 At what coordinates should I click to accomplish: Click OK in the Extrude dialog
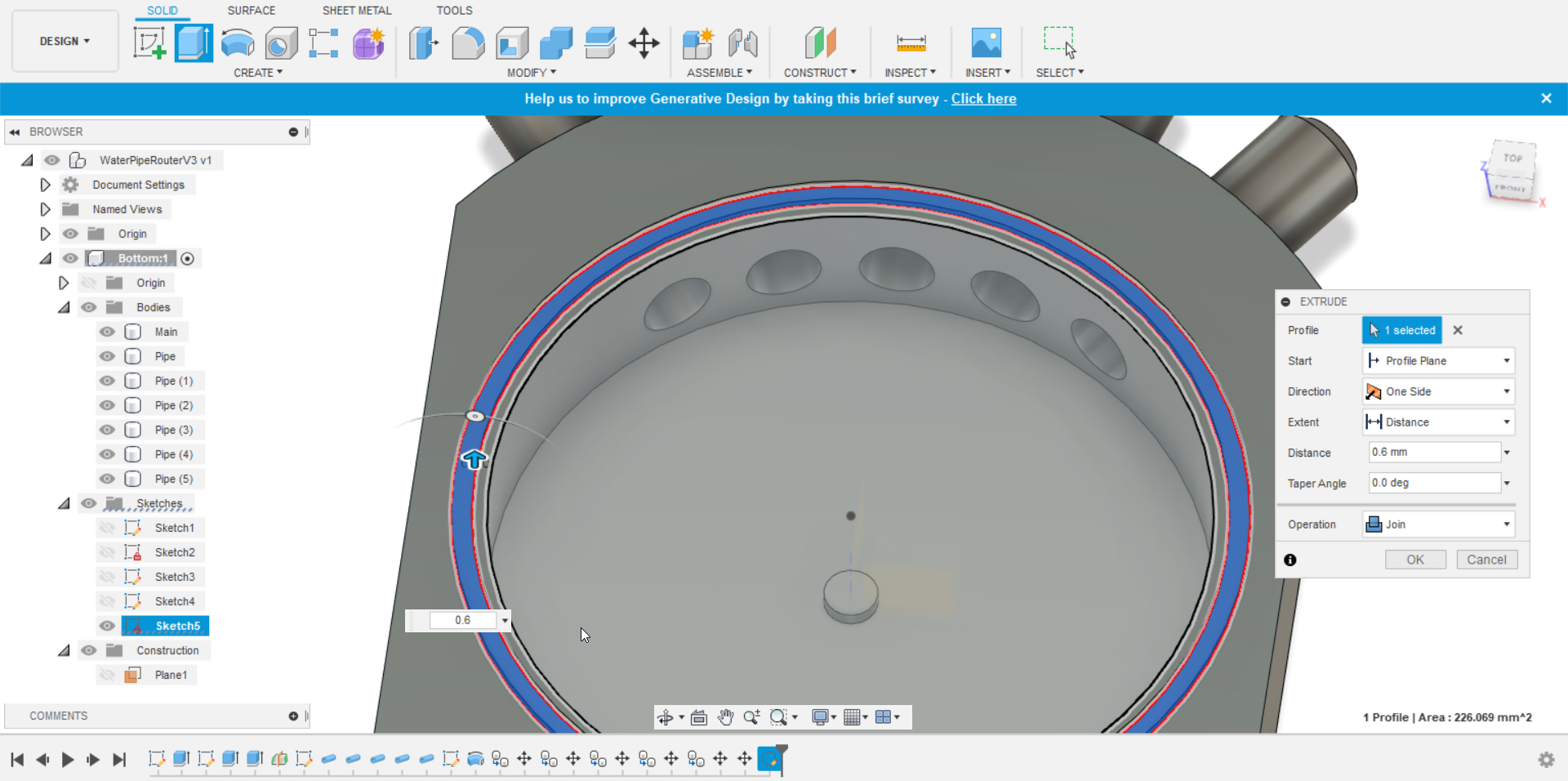tap(1415, 560)
